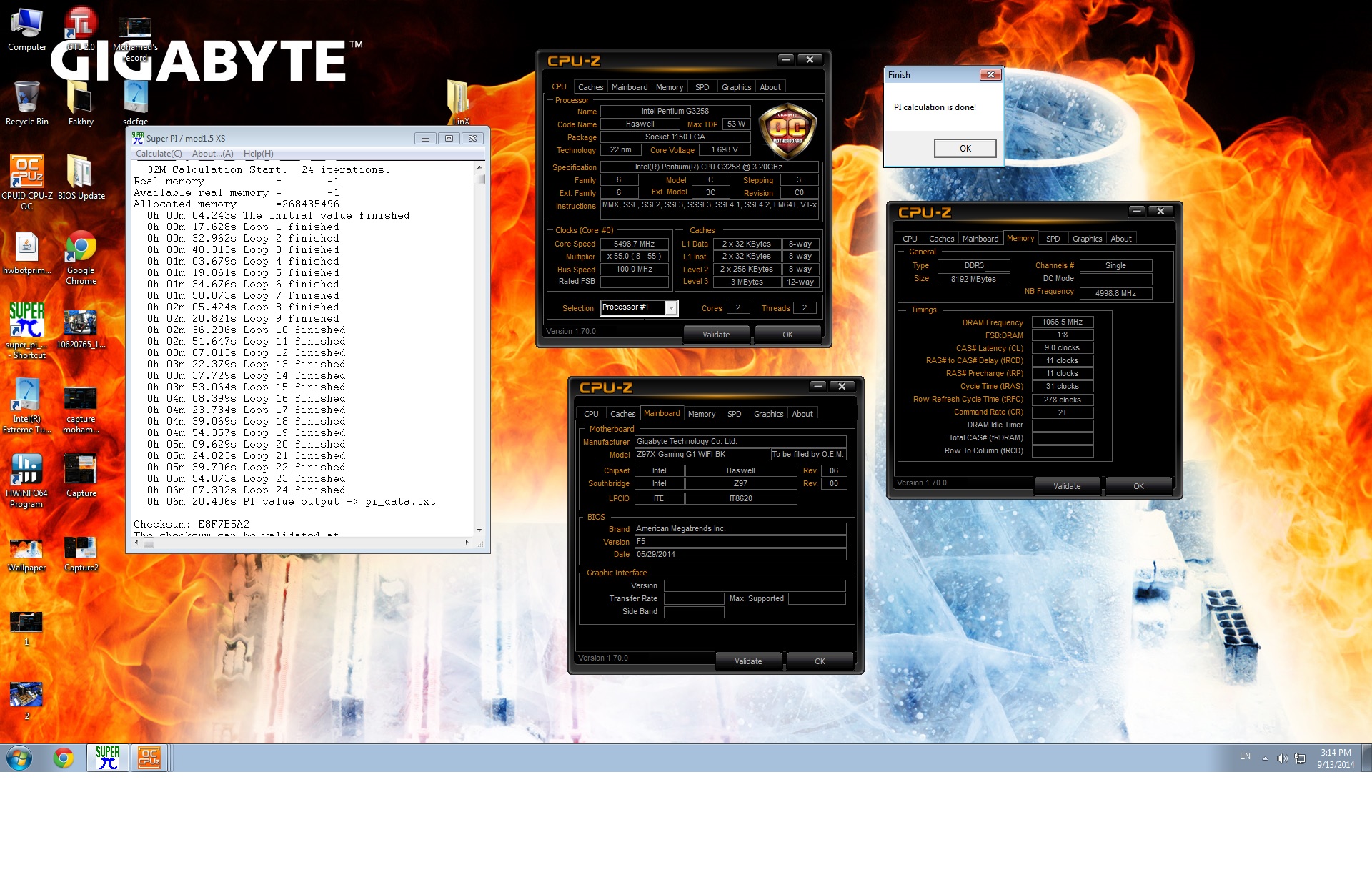Switch to SPD tab in CPU window
Screen dimensions: 1372x875
tap(702, 87)
